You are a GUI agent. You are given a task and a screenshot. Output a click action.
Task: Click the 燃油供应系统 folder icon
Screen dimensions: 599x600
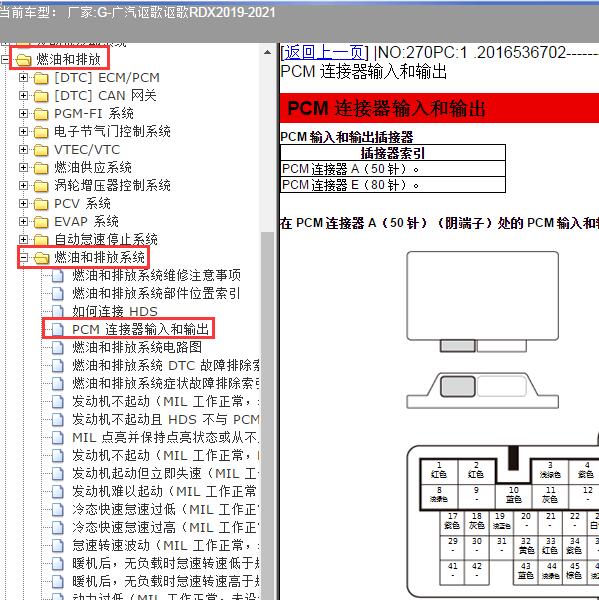coord(41,168)
